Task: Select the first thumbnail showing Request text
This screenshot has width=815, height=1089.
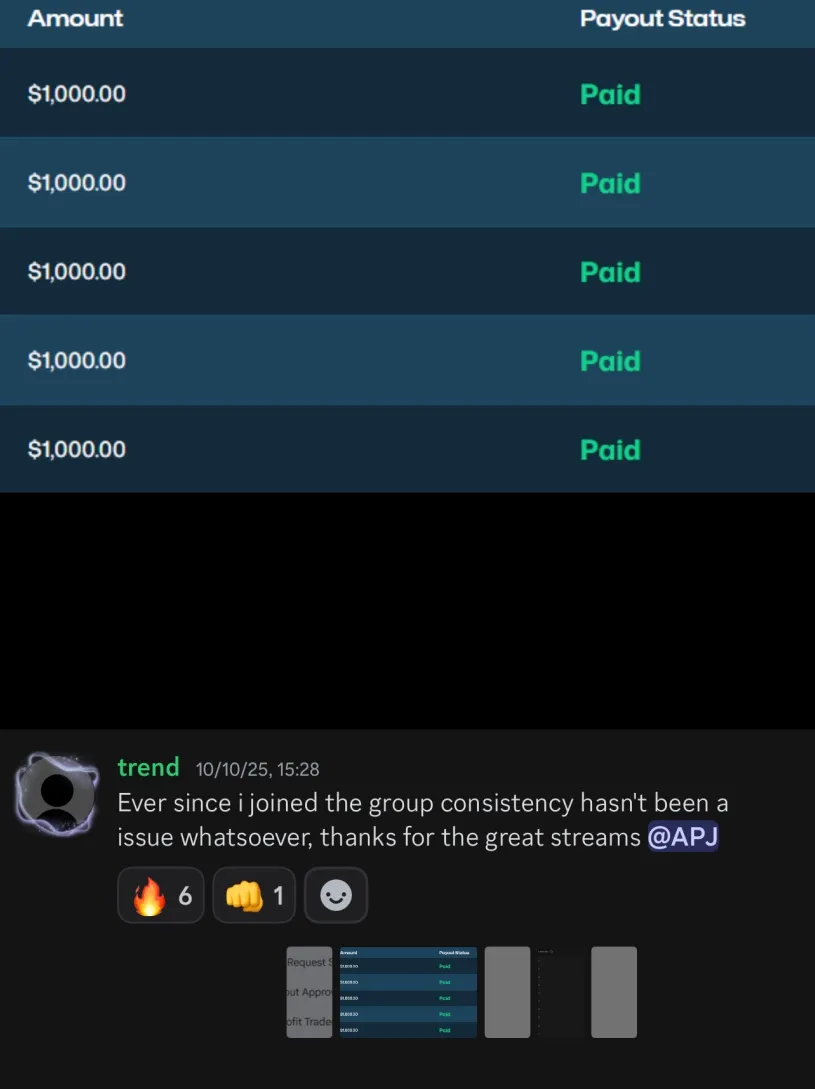Action: tap(309, 992)
